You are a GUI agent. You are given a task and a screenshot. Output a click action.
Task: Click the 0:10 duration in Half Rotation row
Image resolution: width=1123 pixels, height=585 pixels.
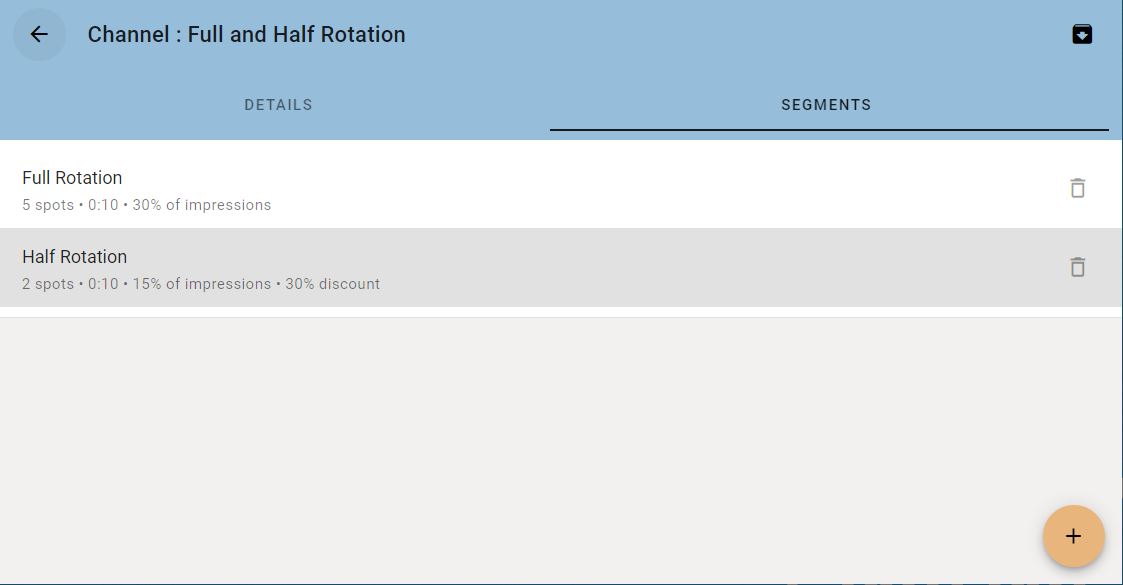[103, 284]
